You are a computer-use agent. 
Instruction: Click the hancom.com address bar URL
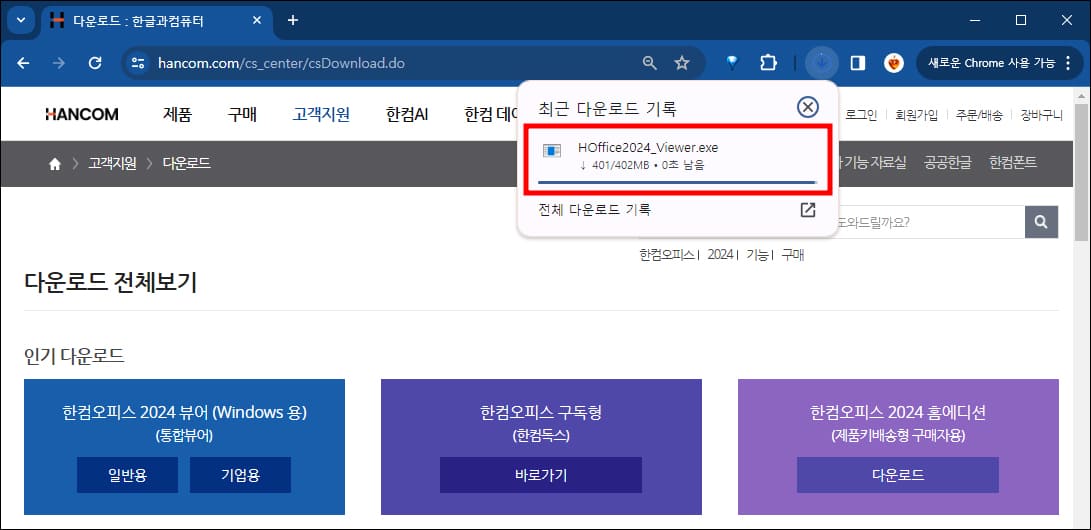click(281, 63)
